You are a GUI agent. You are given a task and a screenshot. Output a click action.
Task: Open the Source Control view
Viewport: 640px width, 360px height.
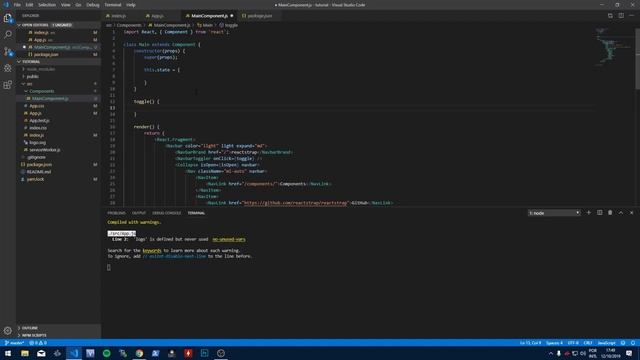pyautogui.click(x=8, y=51)
